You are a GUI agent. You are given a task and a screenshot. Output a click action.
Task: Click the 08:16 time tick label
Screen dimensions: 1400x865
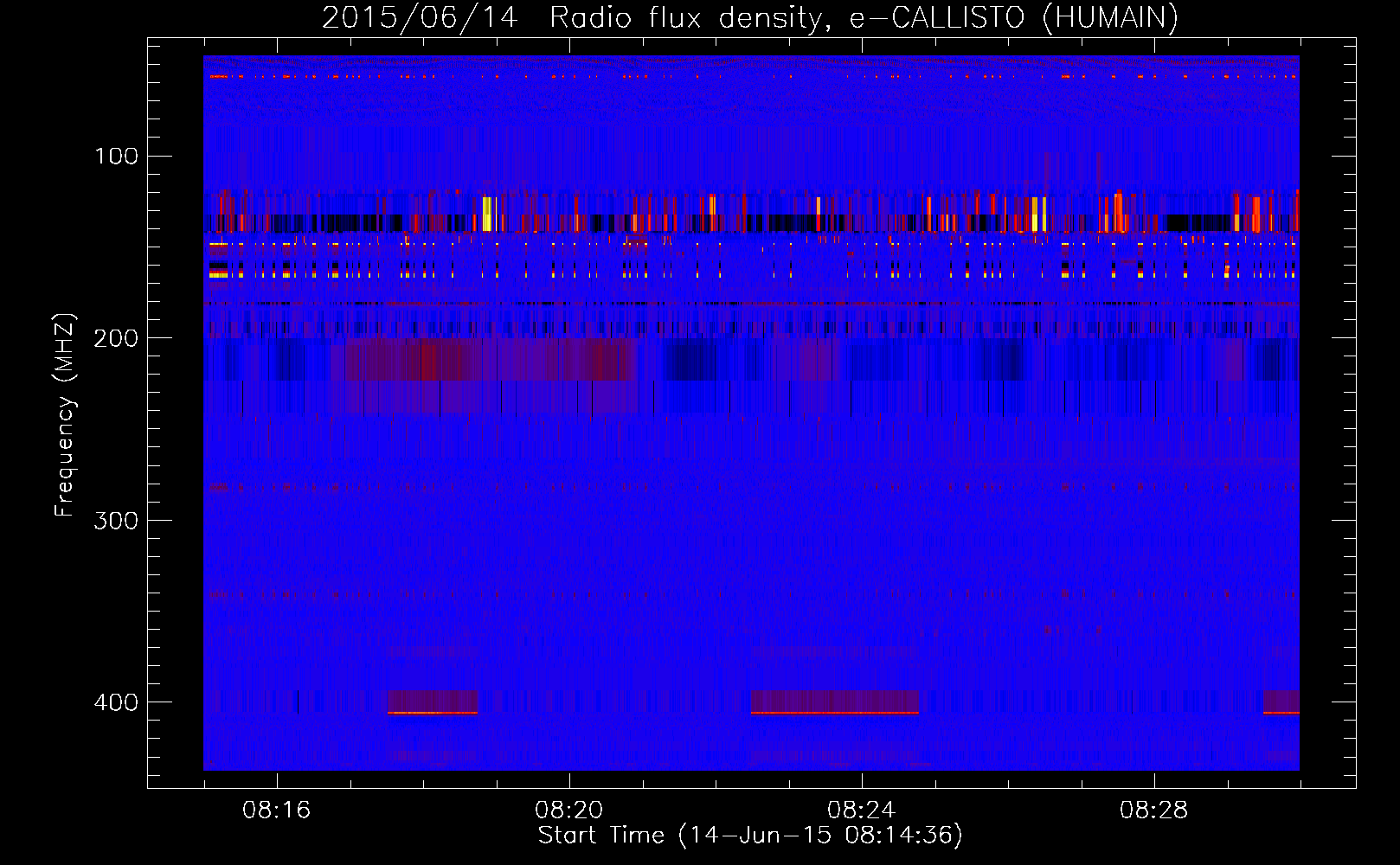(x=277, y=811)
